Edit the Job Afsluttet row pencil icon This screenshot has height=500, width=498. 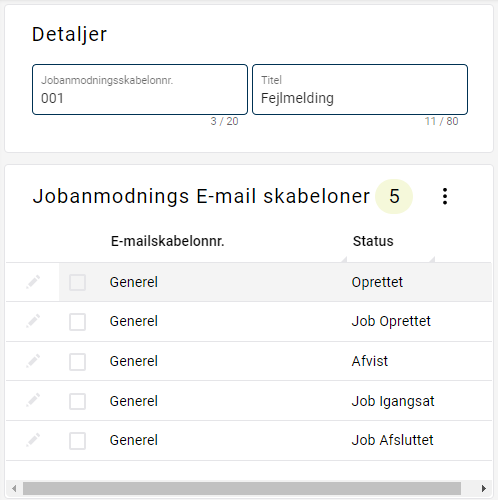pos(33,440)
